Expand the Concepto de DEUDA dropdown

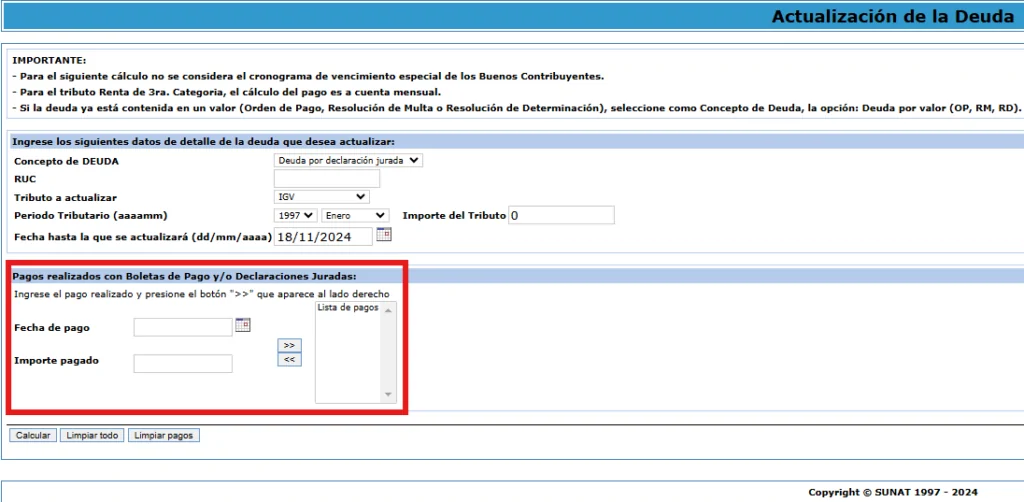[348, 160]
